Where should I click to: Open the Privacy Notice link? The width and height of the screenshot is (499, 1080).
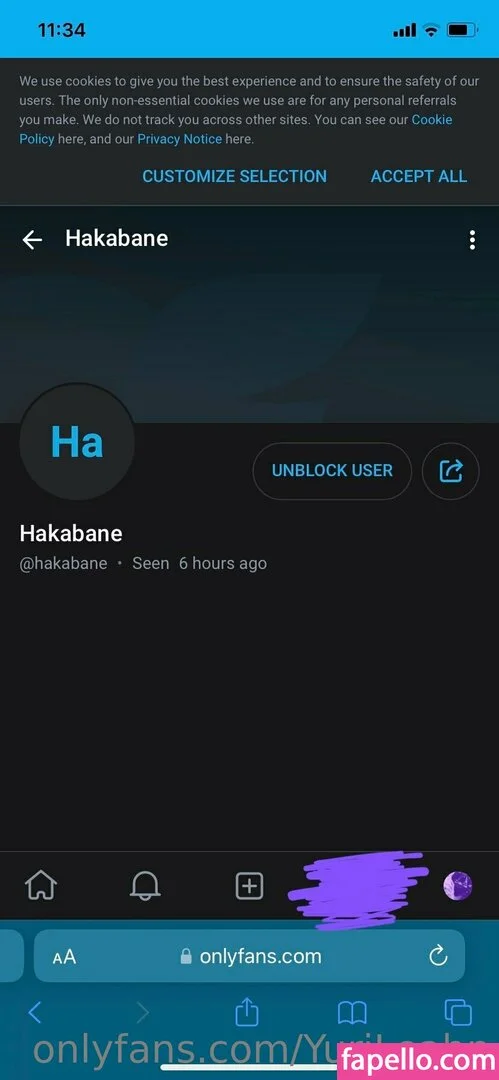click(x=180, y=139)
